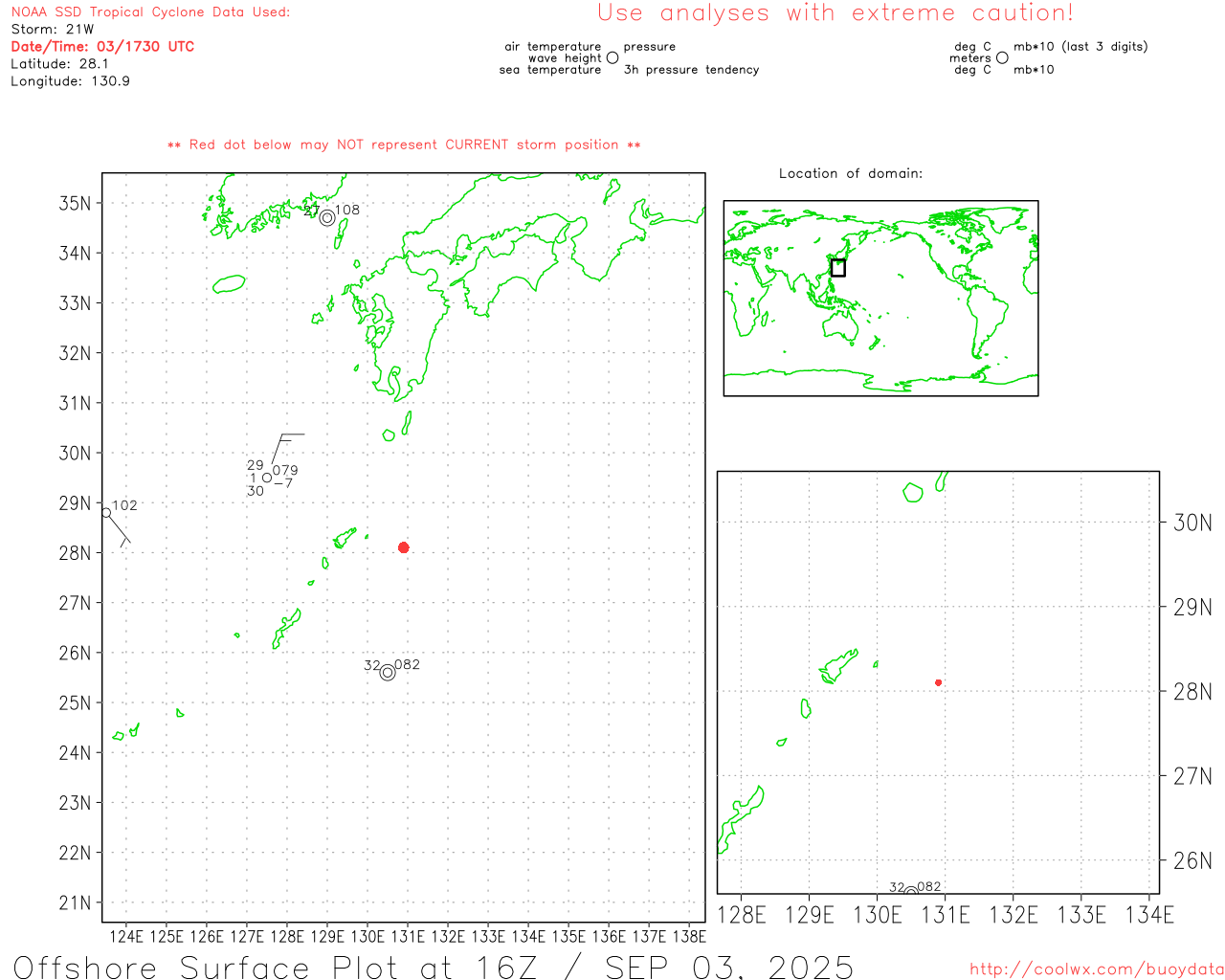Click the 21N latitude label on main map
The width and height of the screenshot is (1225, 980).
76,902
